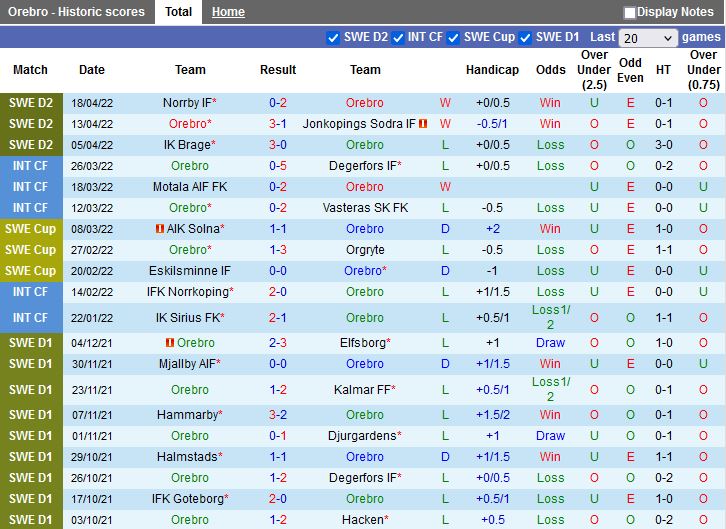Select the Total tab
This screenshot has width=726, height=529.
(x=178, y=12)
